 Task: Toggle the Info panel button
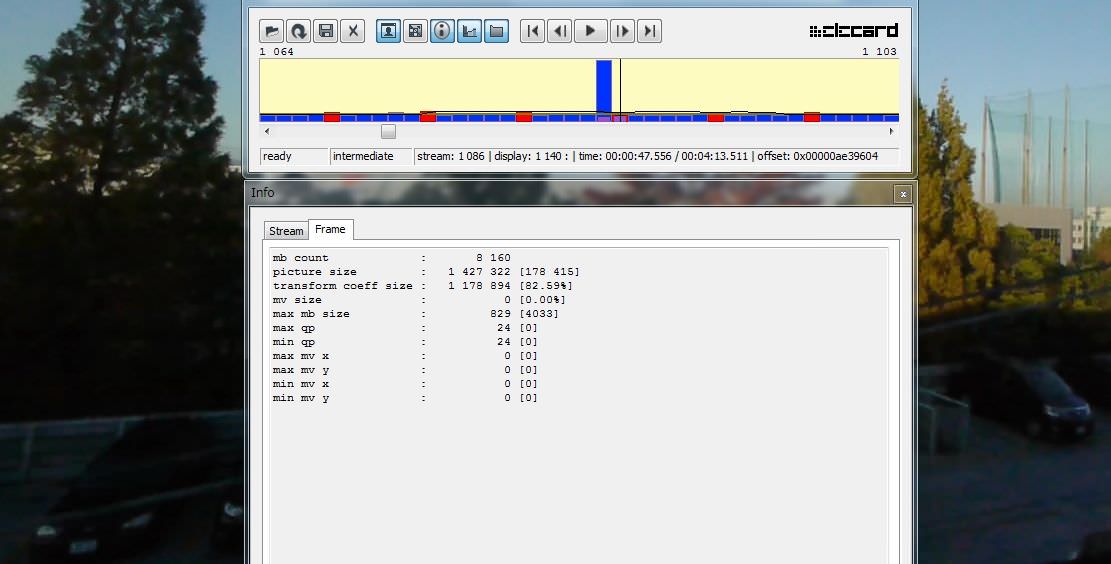[x=442, y=31]
